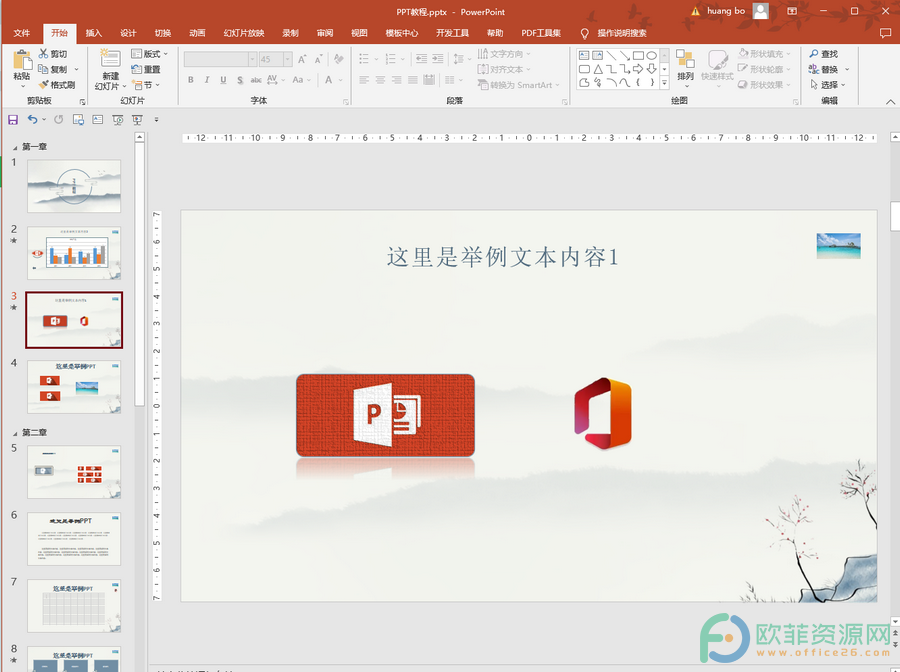Click the image insert icon in quick access toolbar
The width and height of the screenshot is (900, 672).
tap(78, 119)
